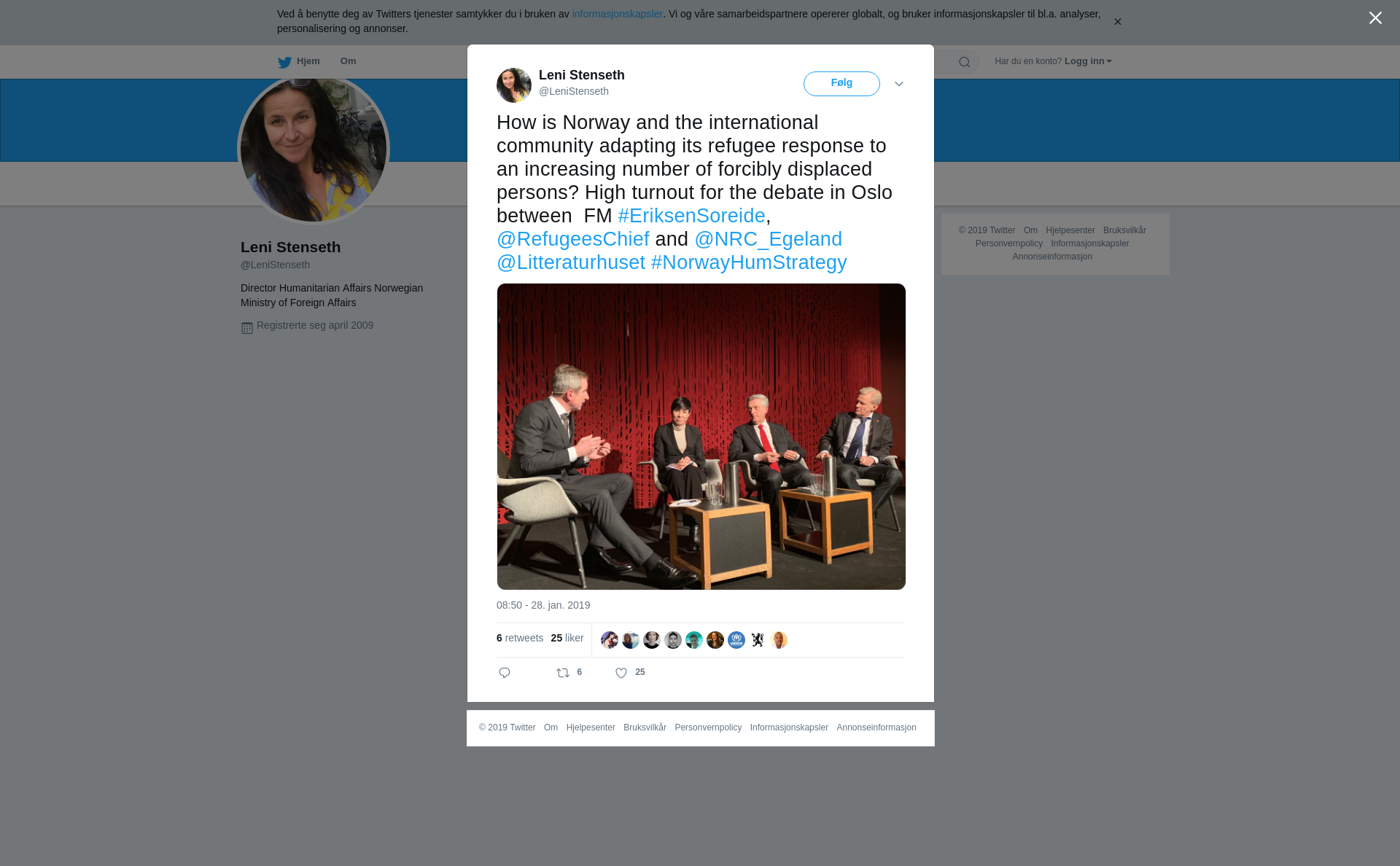Open Personvernpolicy in the tweet footer
Image resolution: width=1400 pixels, height=866 pixels.
tap(708, 727)
